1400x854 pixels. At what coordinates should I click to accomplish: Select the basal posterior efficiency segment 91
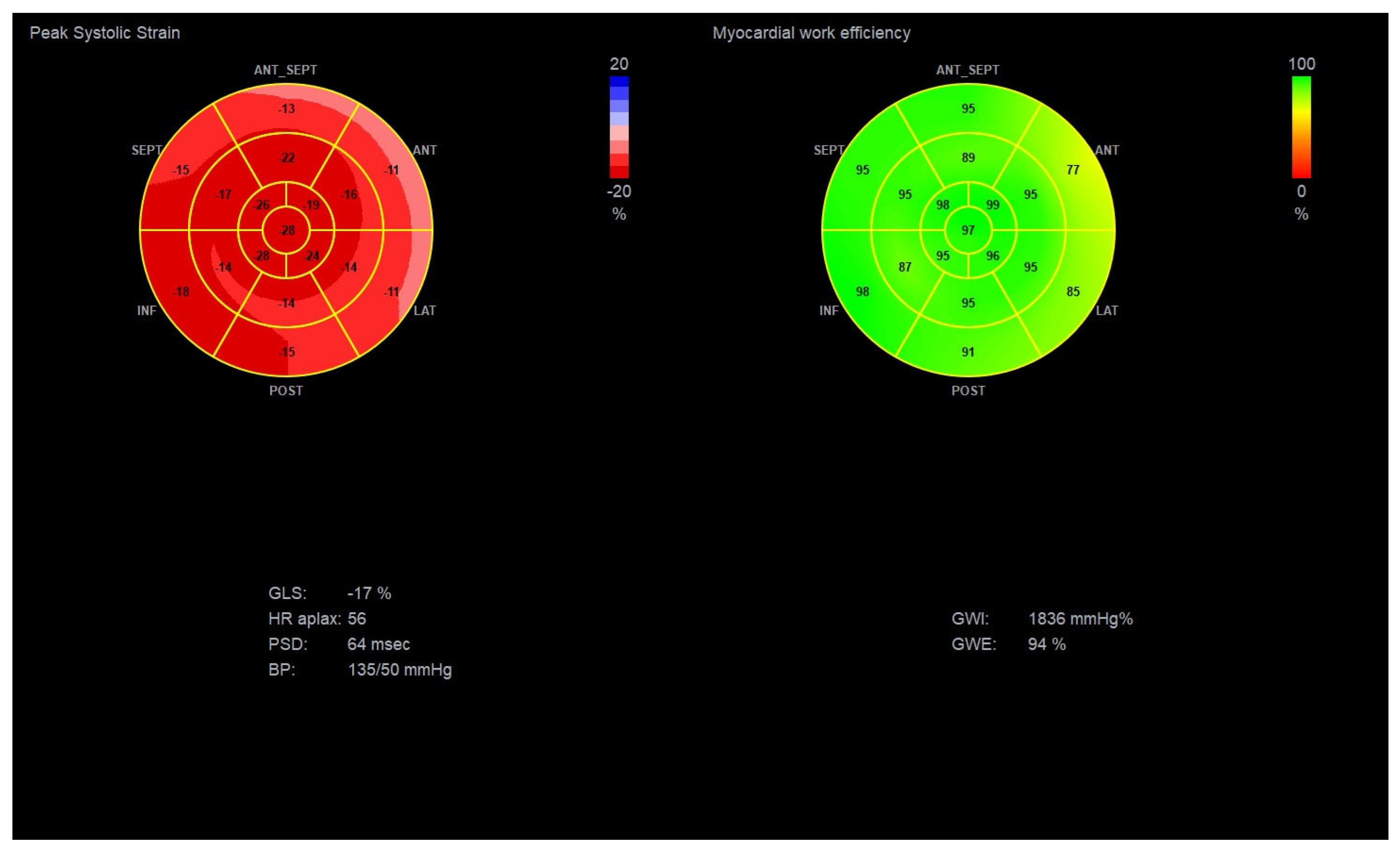pos(968,352)
